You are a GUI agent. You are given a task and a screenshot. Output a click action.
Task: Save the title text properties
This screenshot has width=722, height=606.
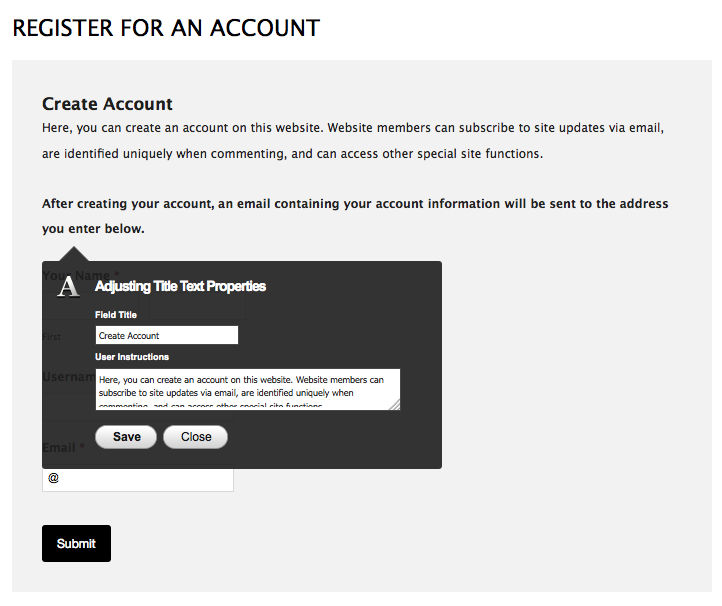pos(126,437)
